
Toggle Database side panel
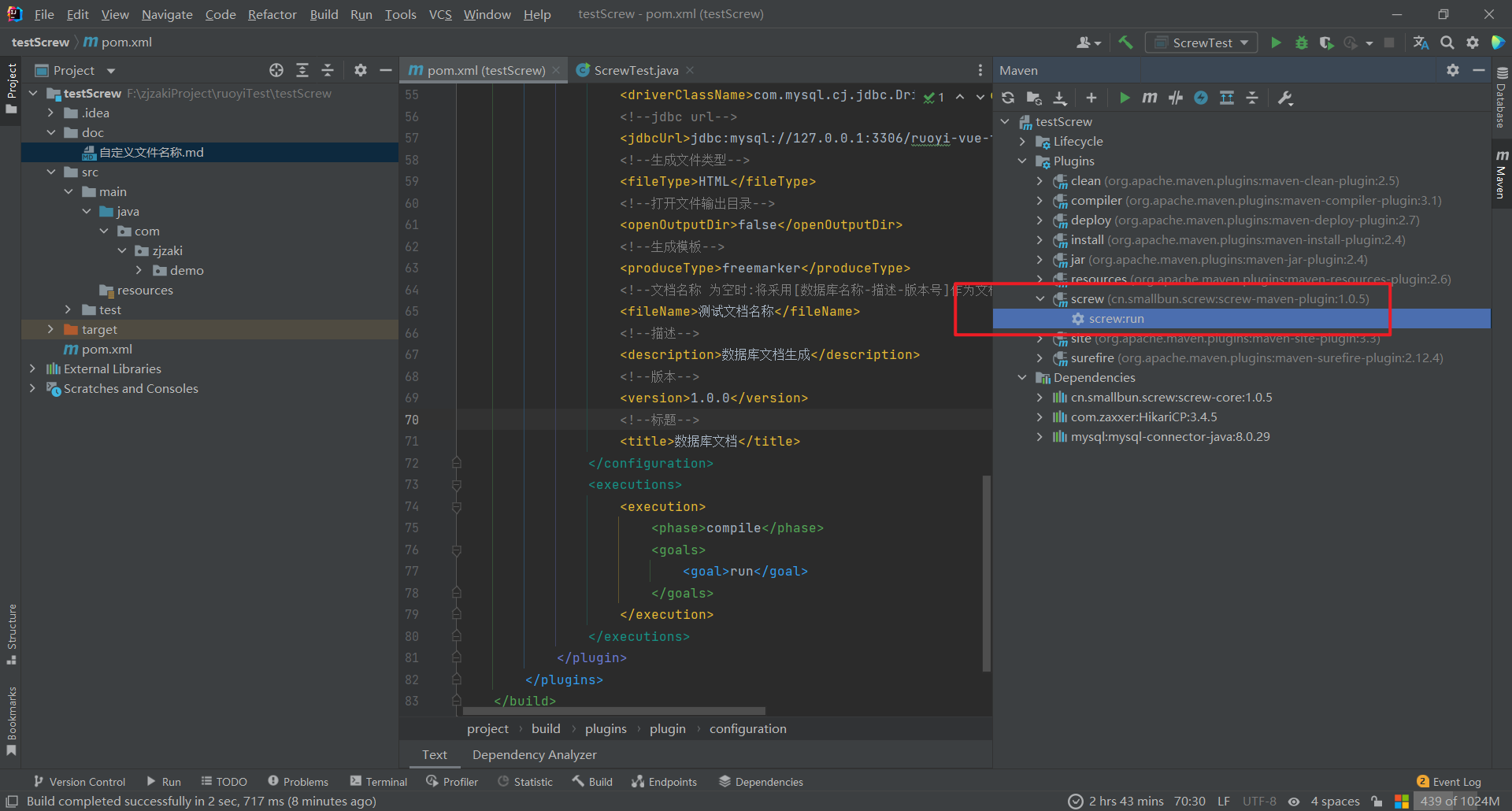1501,98
